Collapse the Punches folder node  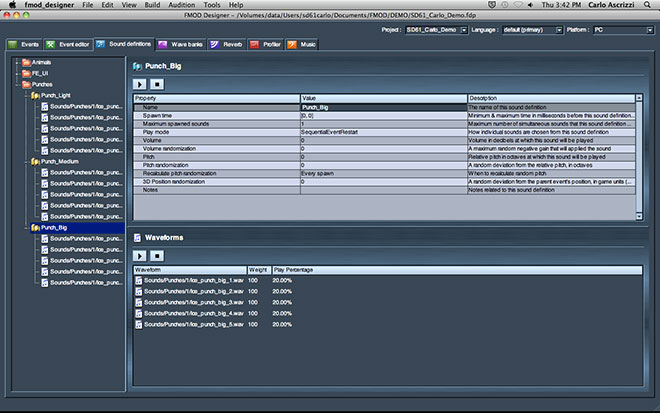click(x=17, y=84)
